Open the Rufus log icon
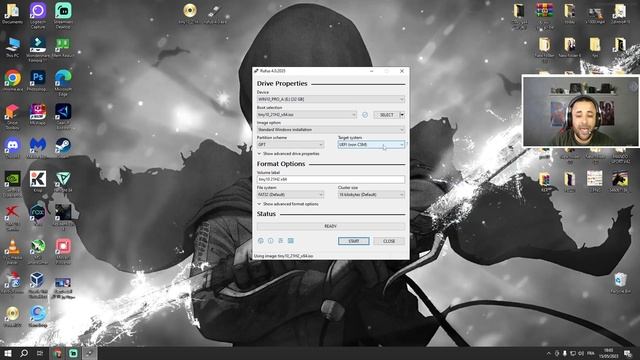 pyautogui.click(x=291, y=241)
